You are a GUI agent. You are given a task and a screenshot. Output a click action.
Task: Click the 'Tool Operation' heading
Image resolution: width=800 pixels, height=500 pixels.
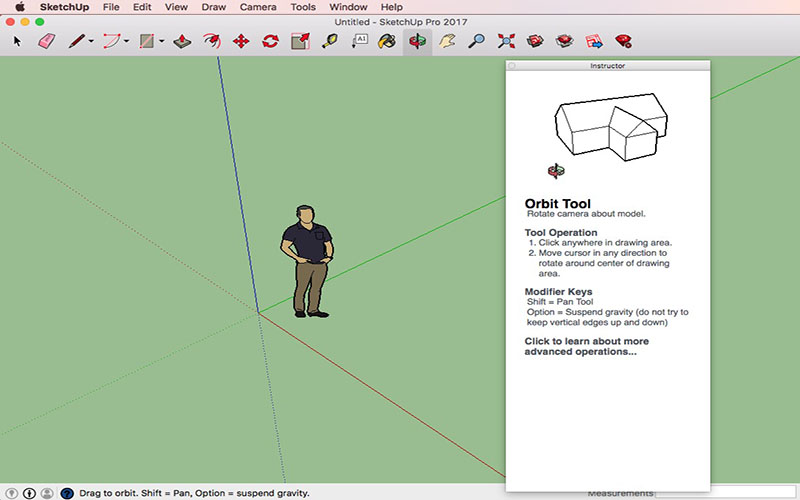point(561,233)
